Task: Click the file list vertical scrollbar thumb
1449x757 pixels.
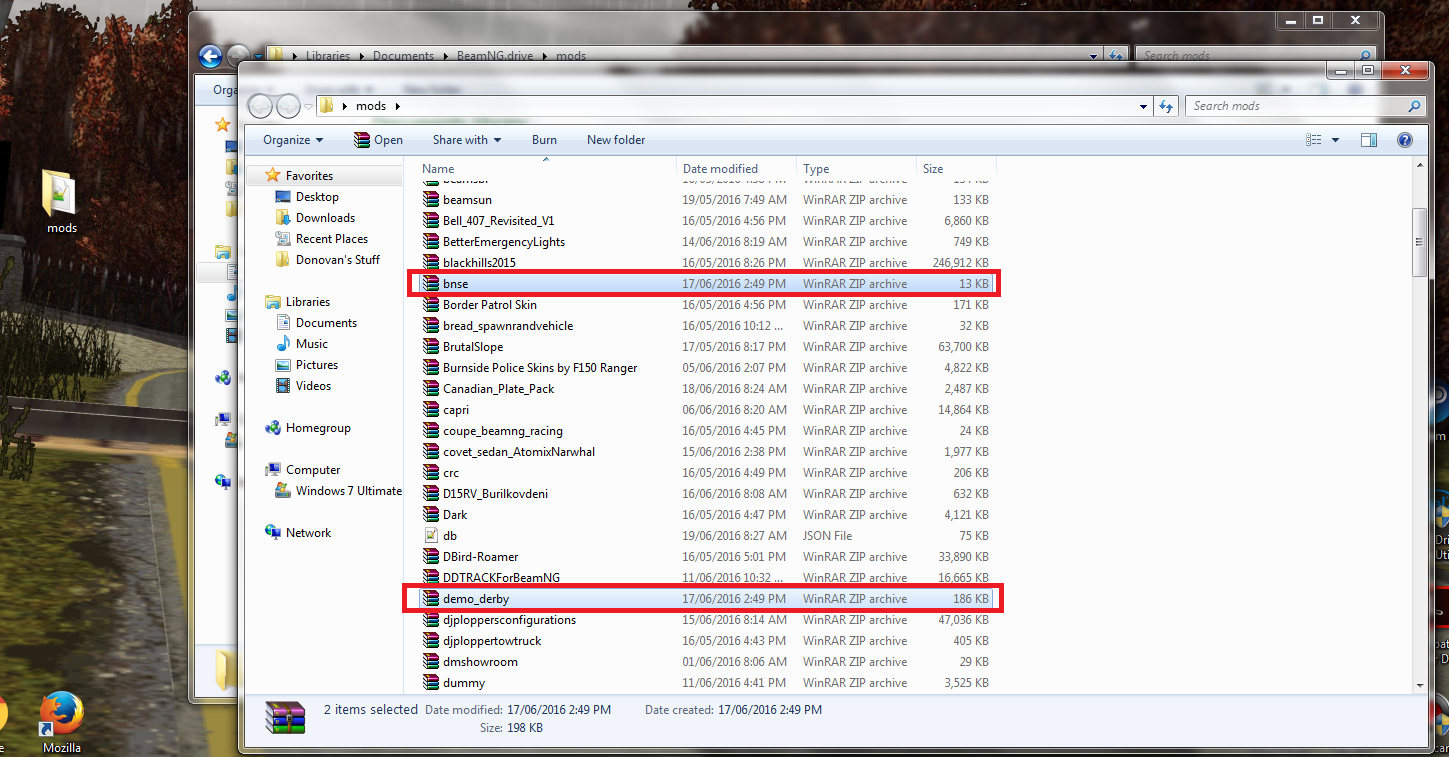Action: [x=1419, y=243]
